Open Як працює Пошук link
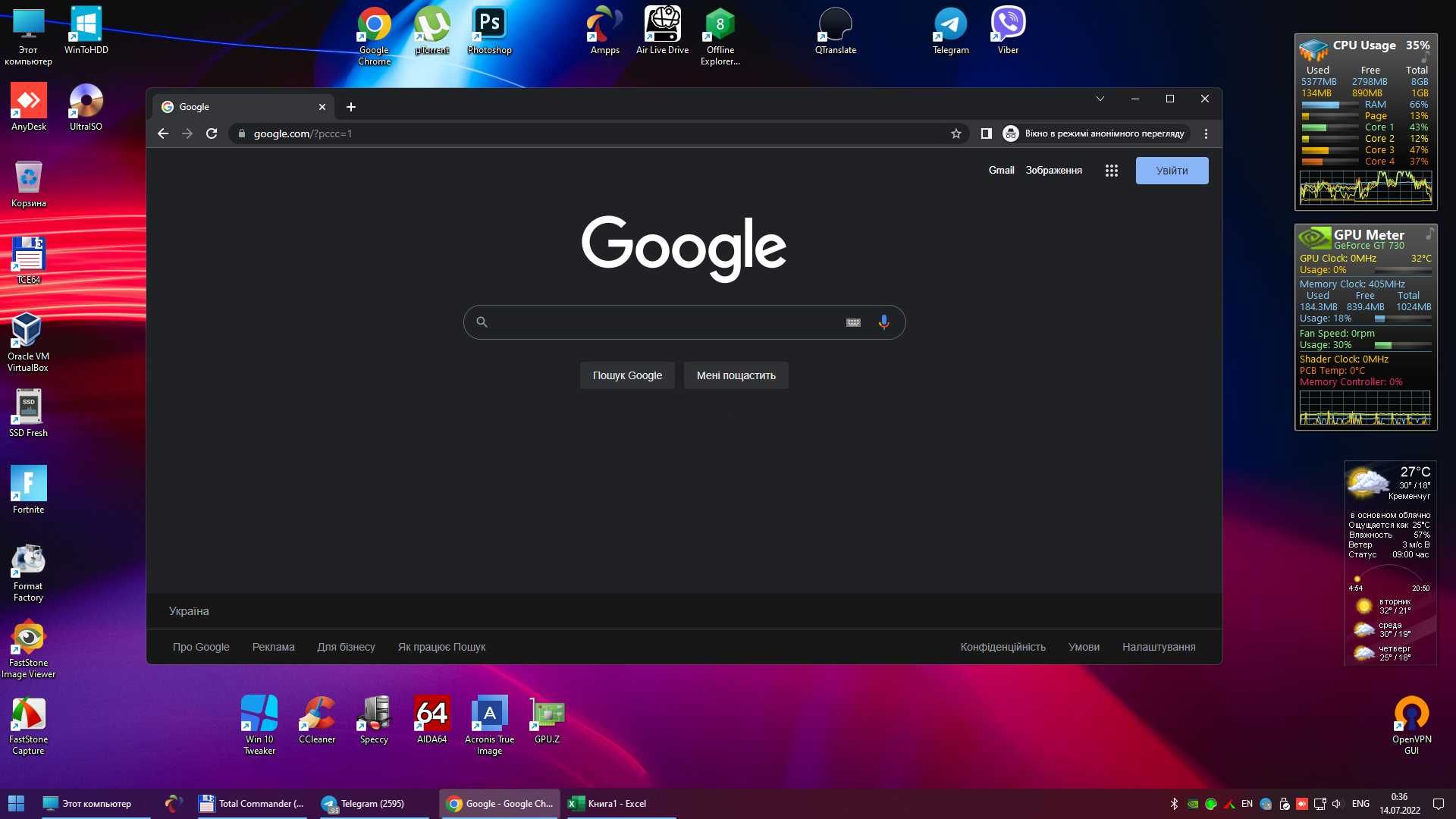1456x819 pixels. [441, 647]
